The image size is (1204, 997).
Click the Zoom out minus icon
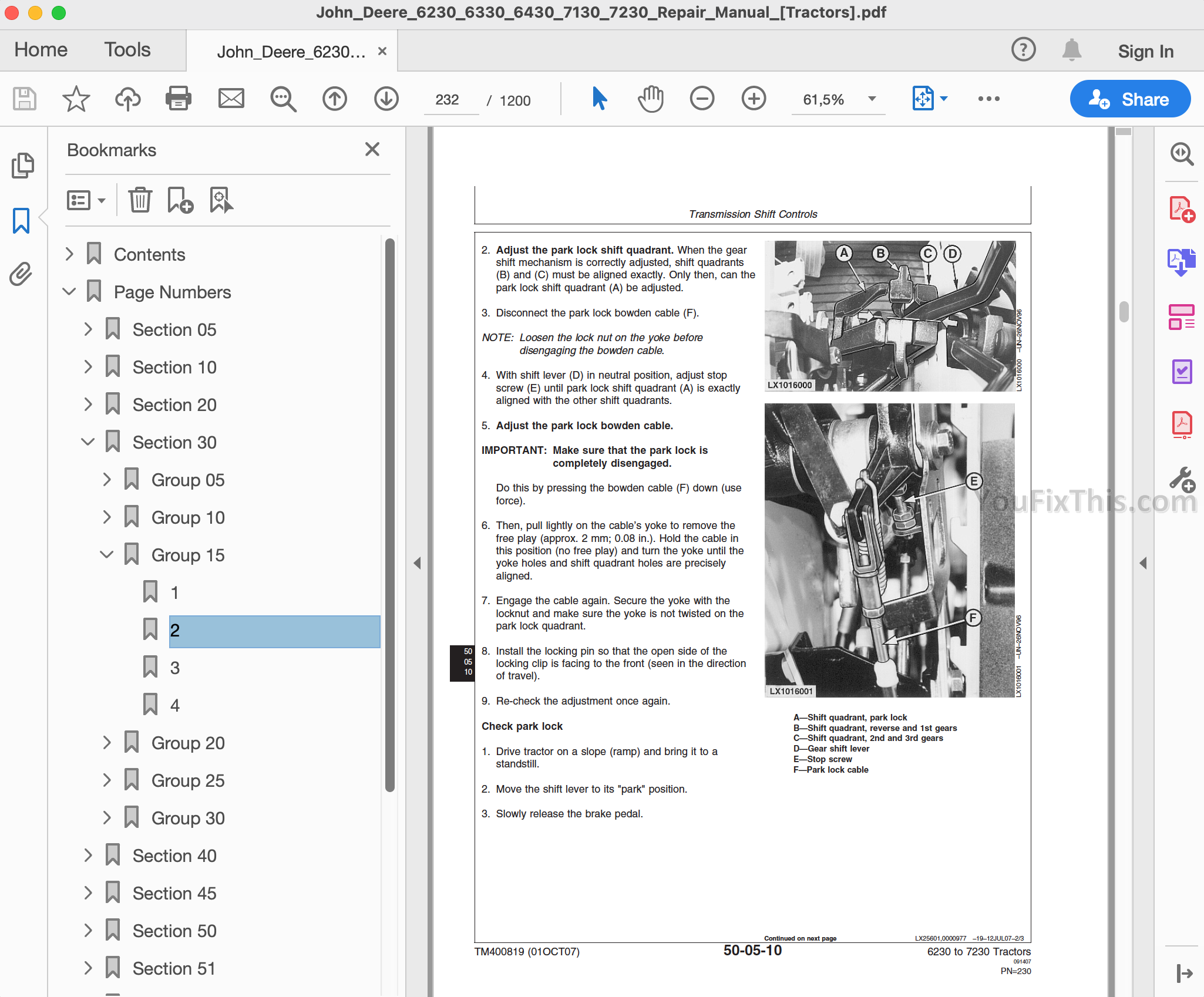tap(702, 99)
